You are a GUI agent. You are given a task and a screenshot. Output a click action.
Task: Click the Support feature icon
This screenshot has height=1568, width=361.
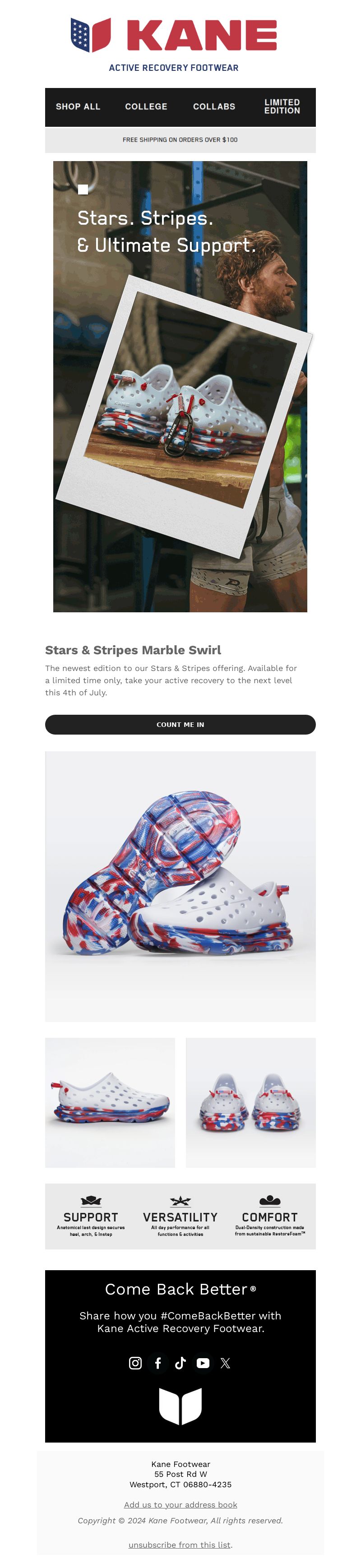91,1200
